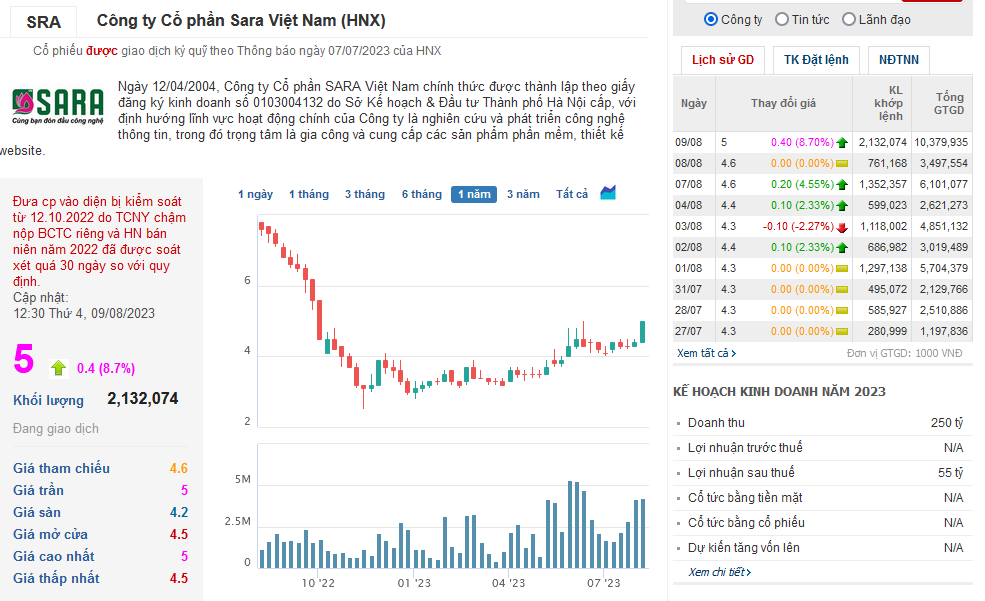This screenshot has height=601, width=985.
Task: Click yellow unchanged bar in 08/08 row
Action: click(842, 163)
